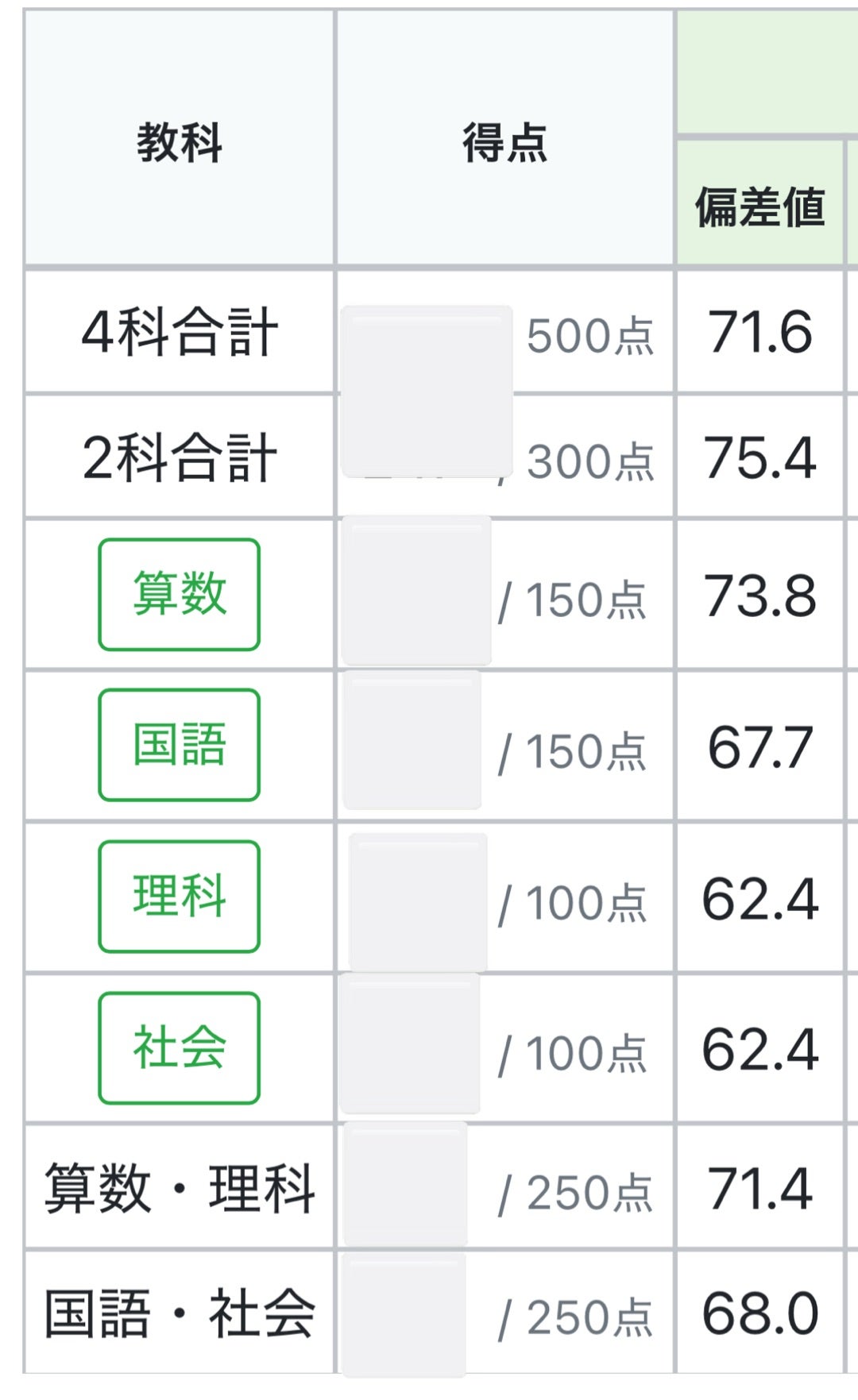
Task: Click the 71.4 deviation value
Action: tap(759, 1189)
